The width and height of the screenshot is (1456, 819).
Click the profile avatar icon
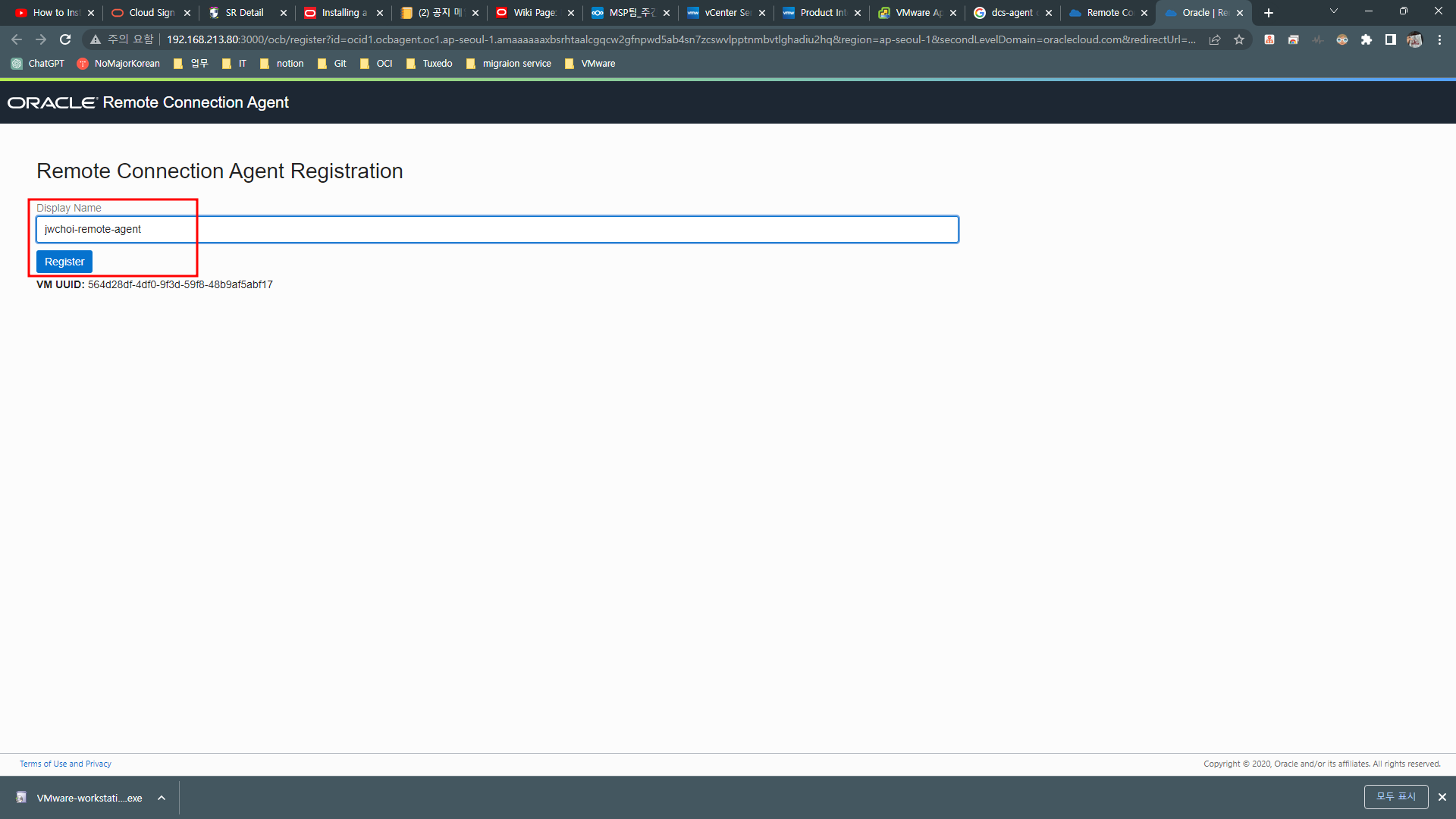click(1414, 39)
